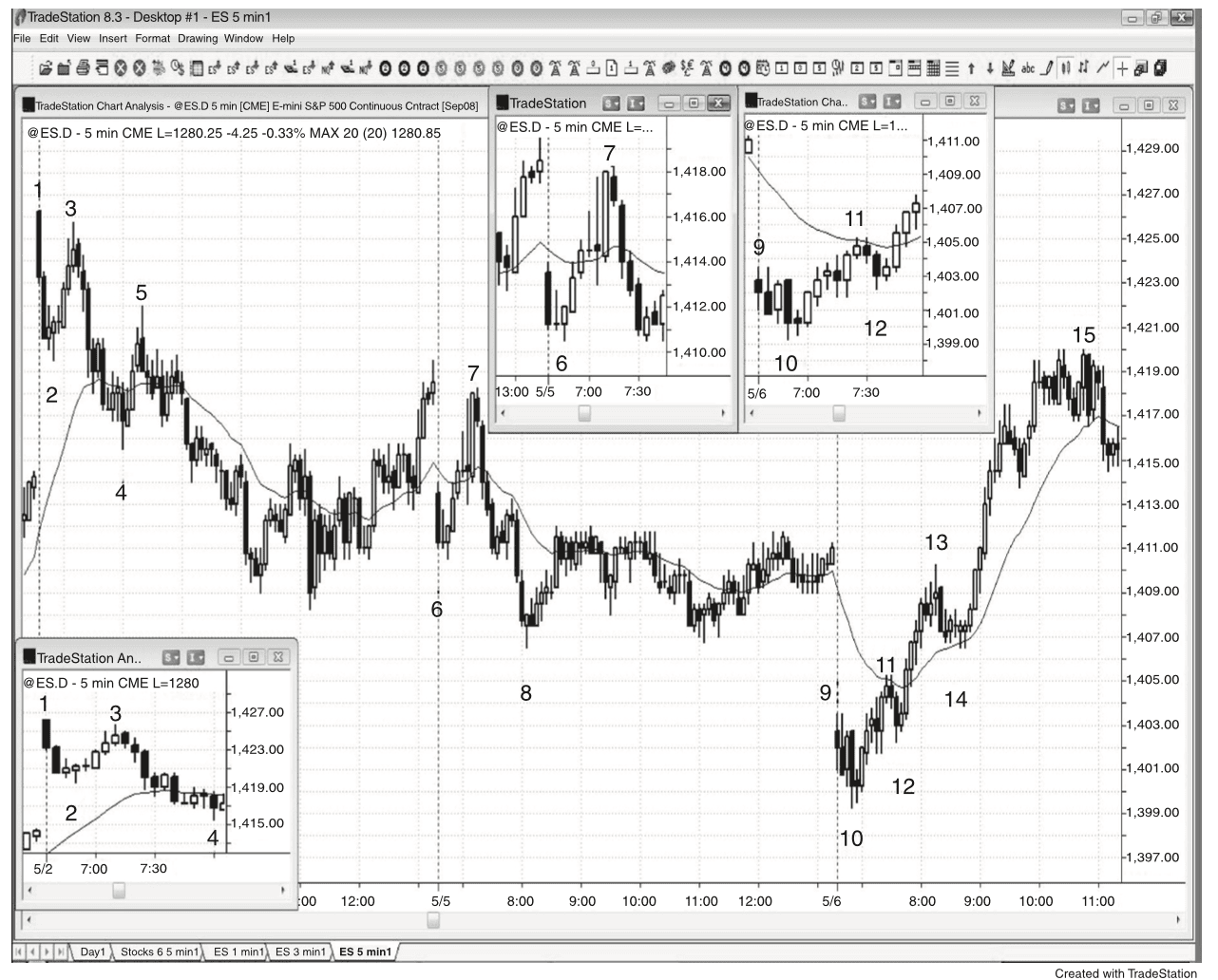This screenshot has height=980, width=1218.
Task: Open the I dropdown in TradeStation Cha.. window
Action: (891, 102)
